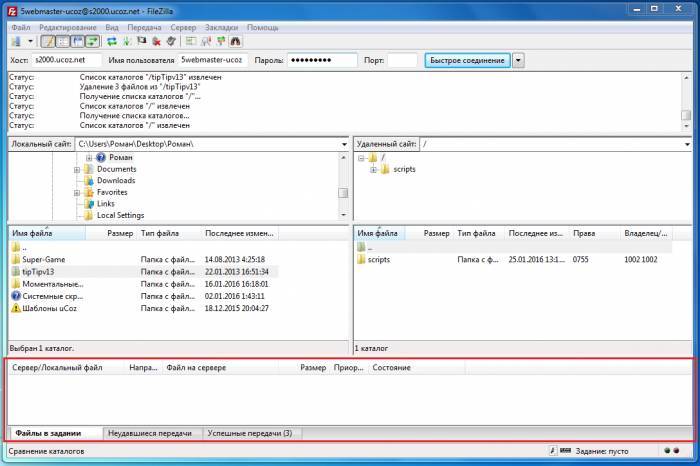Select the tipTipv13 folder

click(x=38, y=271)
